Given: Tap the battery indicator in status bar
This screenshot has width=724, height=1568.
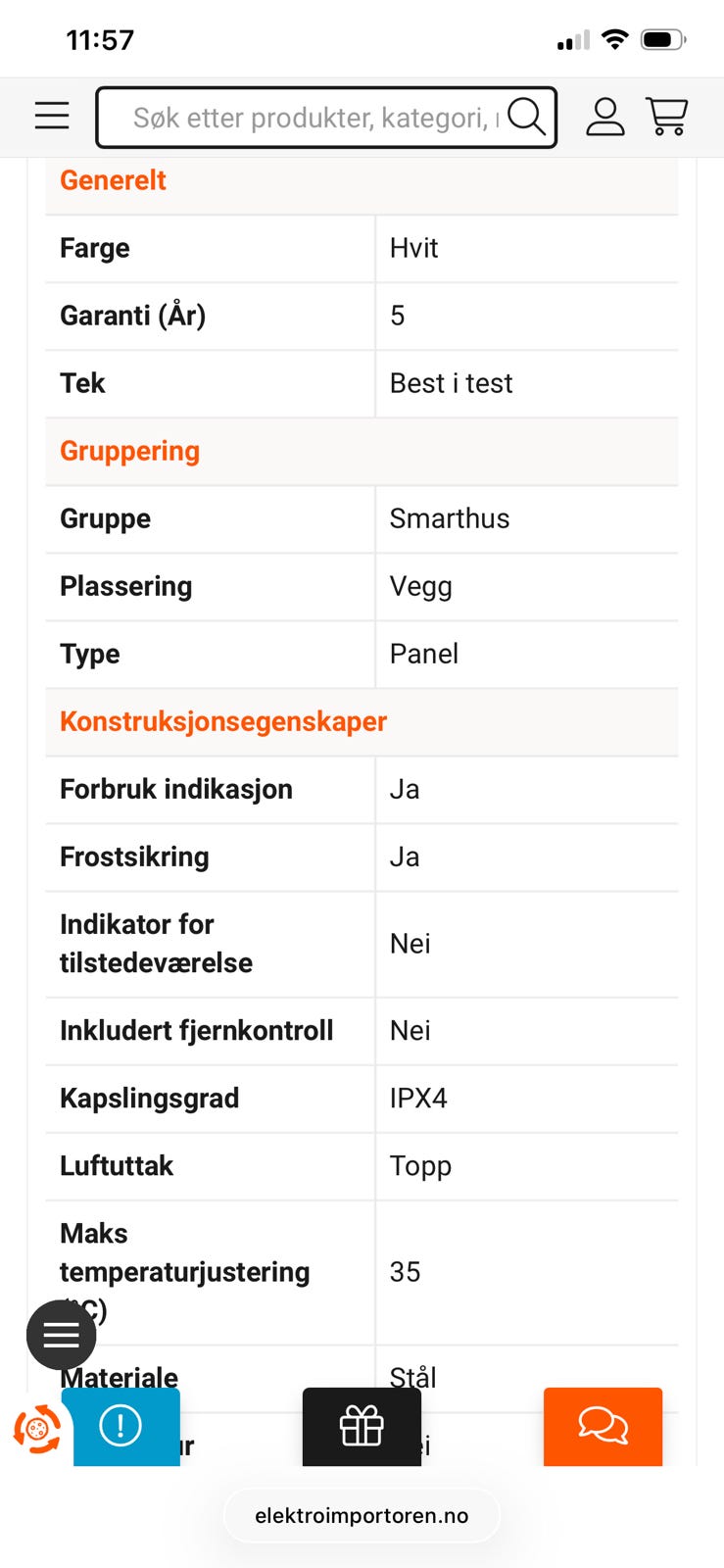Looking at the screenshot, I should (662, 40).
